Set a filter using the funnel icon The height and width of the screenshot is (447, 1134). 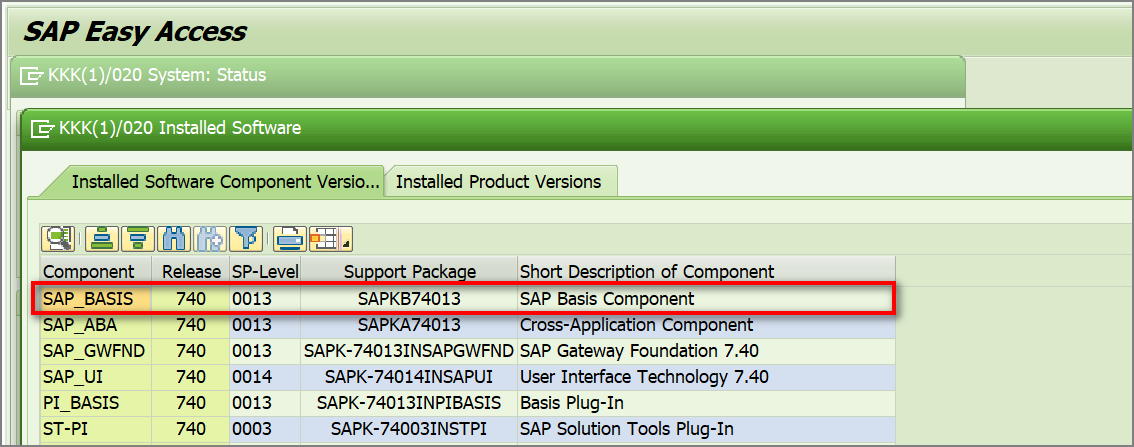click(245, 239)
